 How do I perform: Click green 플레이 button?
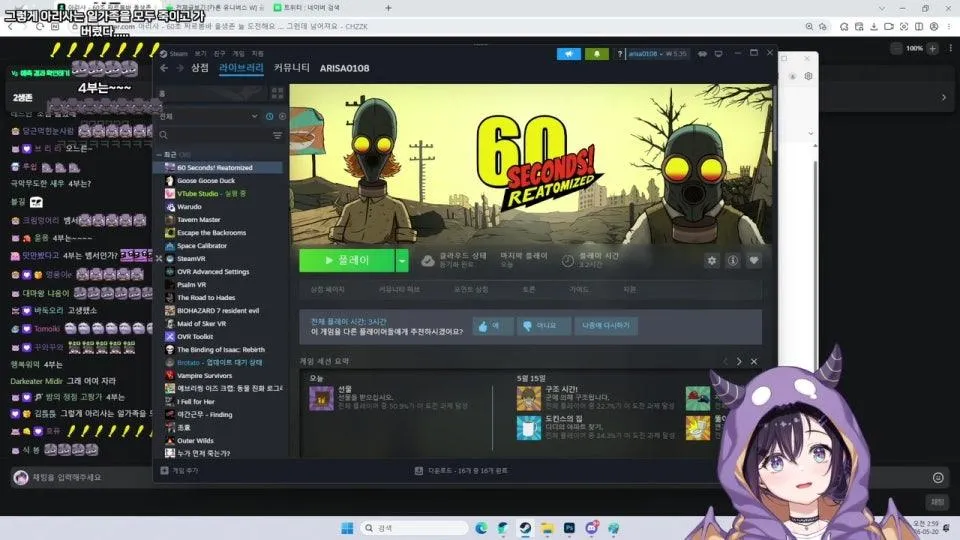347,261
